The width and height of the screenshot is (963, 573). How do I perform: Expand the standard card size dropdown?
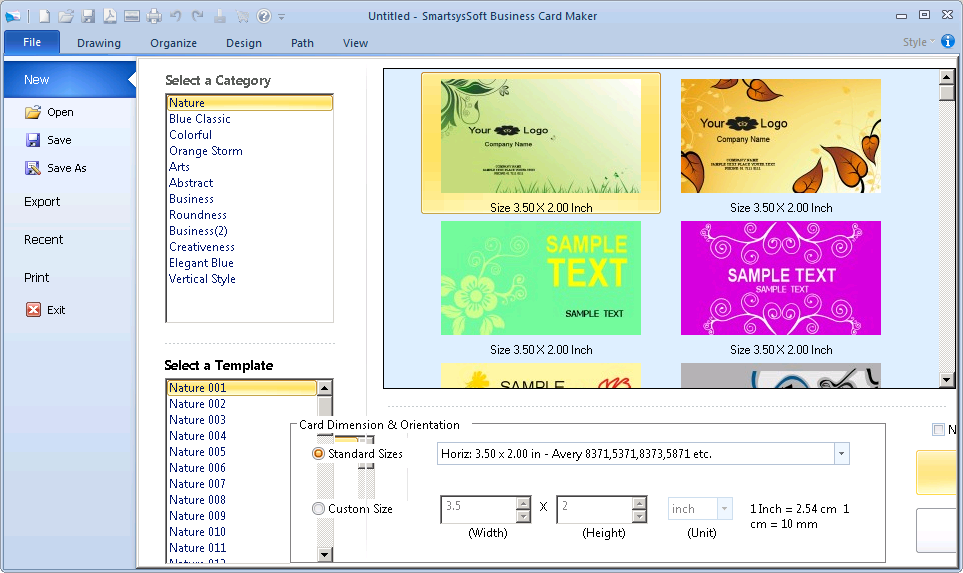[x=841, y=454]
